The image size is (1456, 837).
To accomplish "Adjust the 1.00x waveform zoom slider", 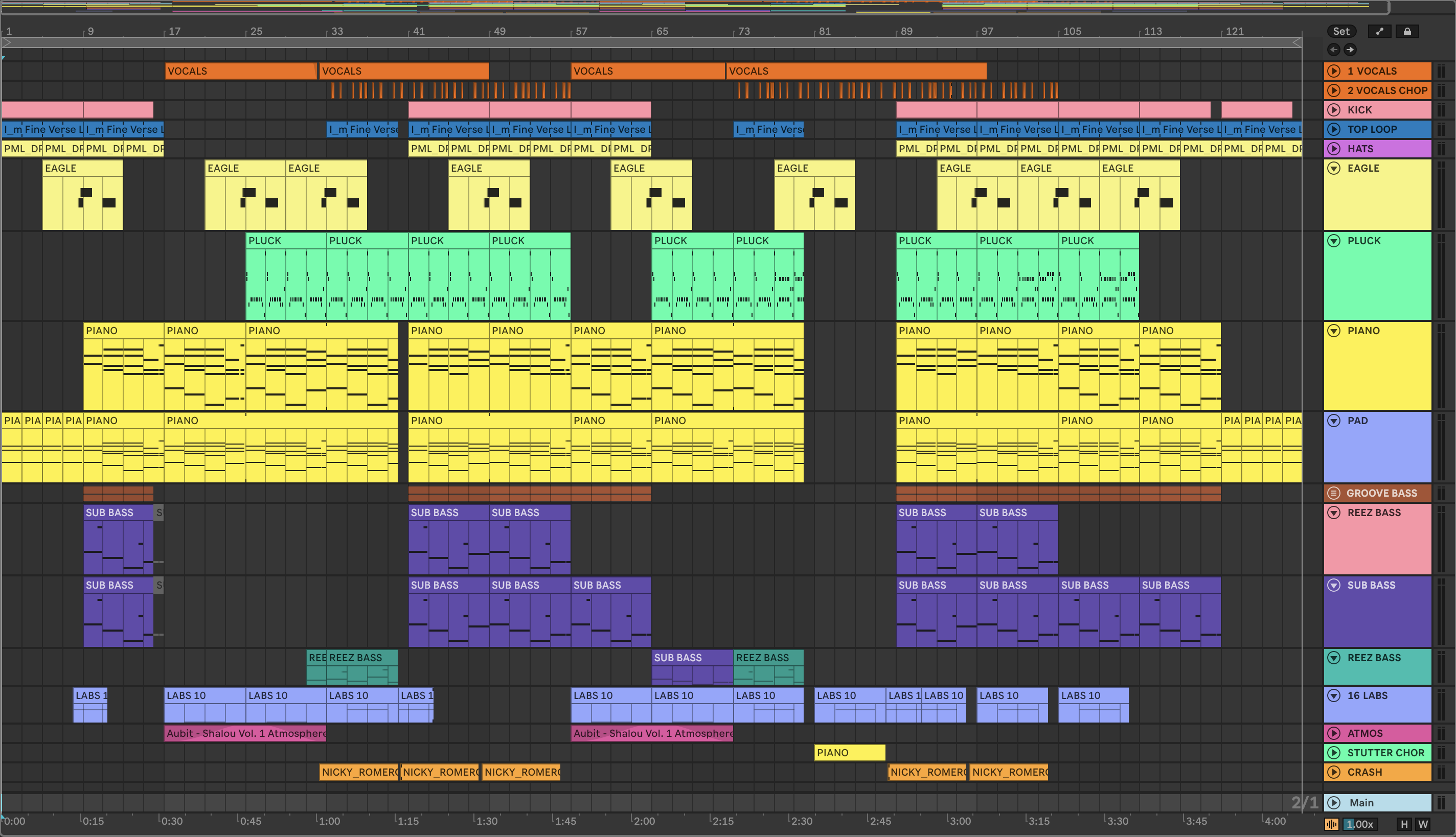I will click(x=1360, y=824).
